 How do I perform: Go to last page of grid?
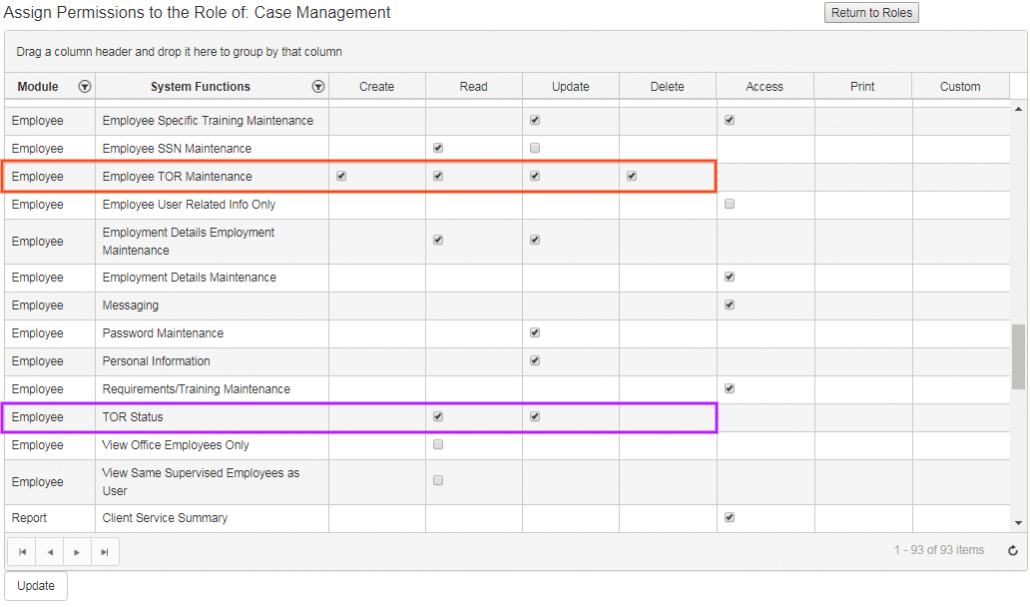(104, 552)
